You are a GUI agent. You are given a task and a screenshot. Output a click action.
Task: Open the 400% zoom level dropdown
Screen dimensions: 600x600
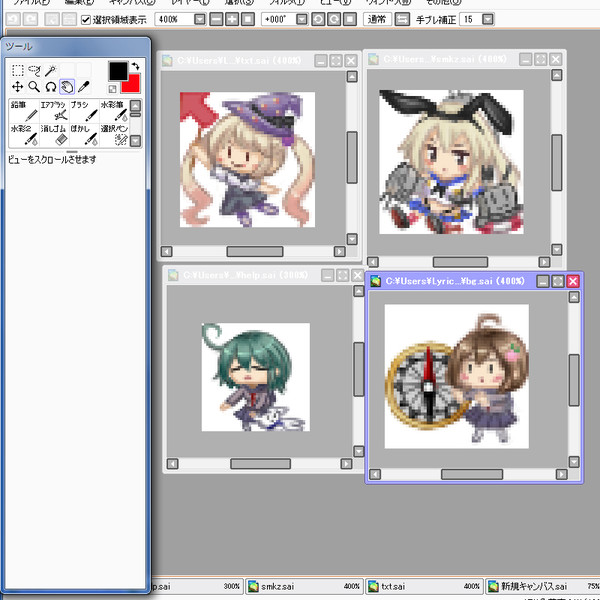(x=200, y=19)
